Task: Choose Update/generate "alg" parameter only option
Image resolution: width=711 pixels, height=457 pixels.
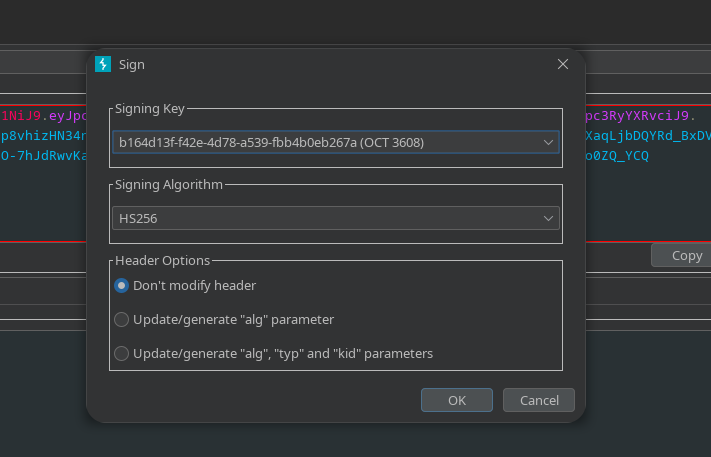Action: point(122,320)
